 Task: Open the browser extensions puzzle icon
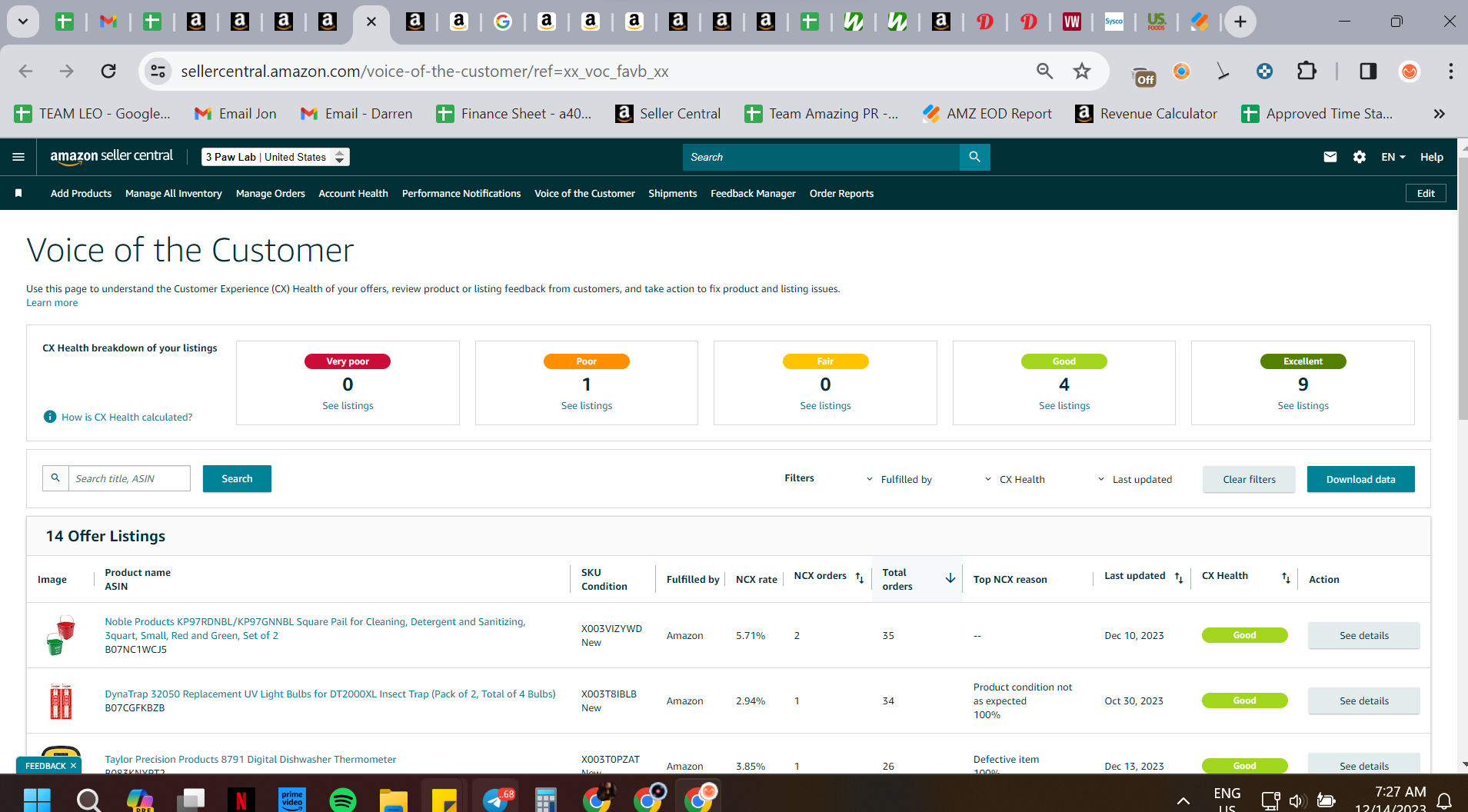[1307, 72]
